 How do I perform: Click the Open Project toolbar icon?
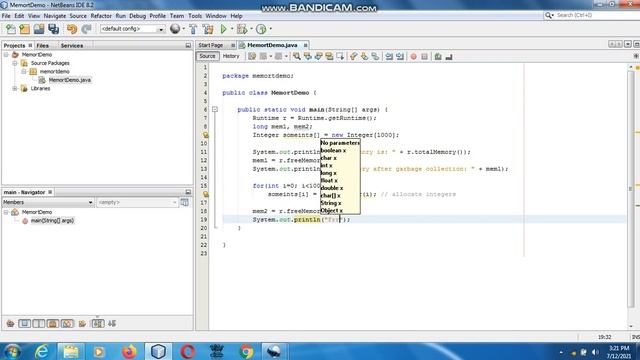[x=39, y=29]
